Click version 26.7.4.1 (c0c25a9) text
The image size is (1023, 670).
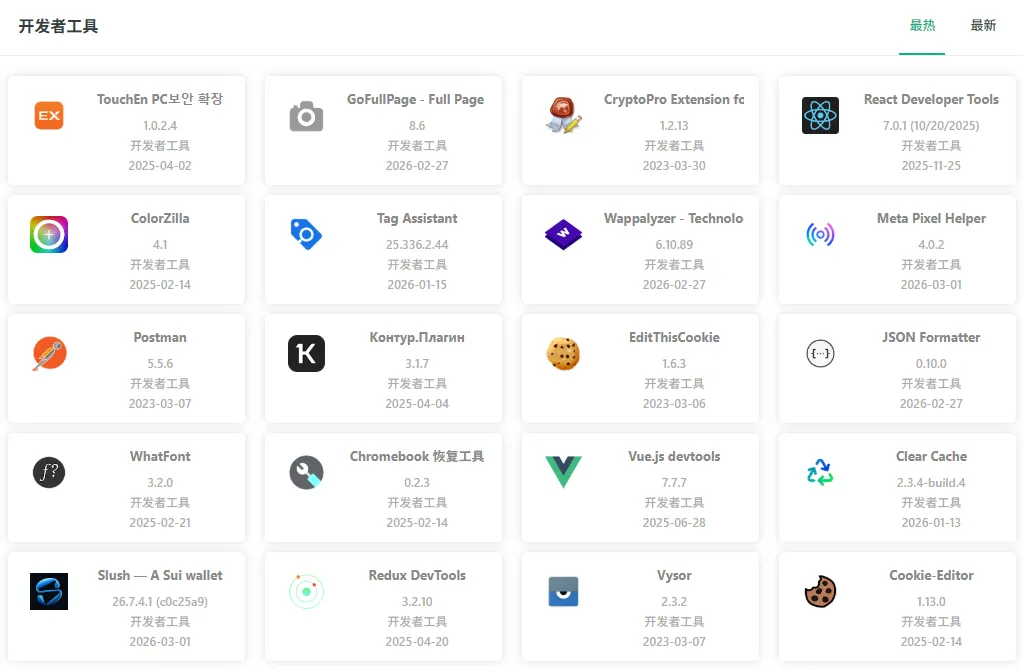coord(160,601)
